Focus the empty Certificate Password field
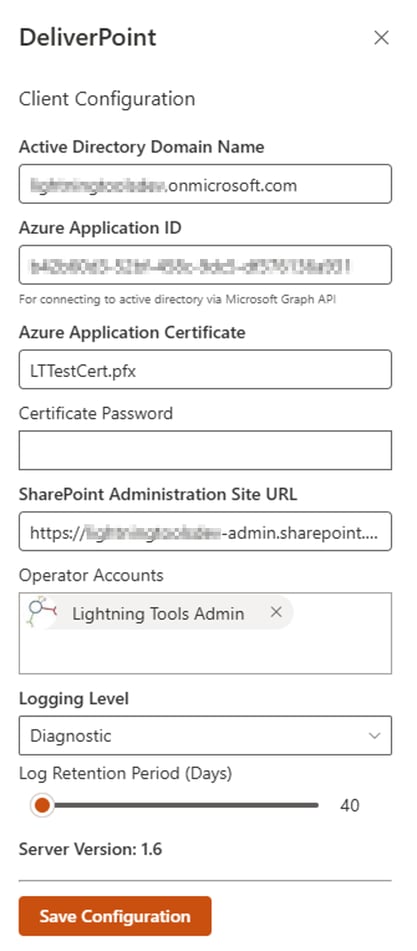The height and width of the screenshot is (951, 417). pos(205,450)
